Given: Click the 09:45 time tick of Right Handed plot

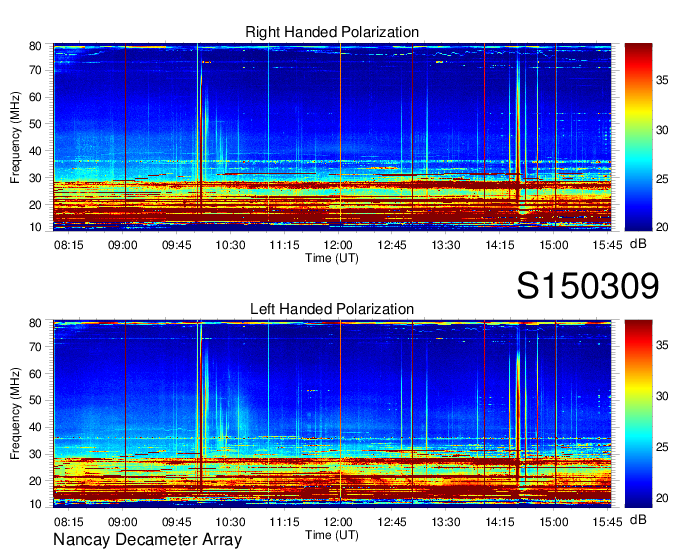Looking at the screenshot, I should tap(177, 245).
